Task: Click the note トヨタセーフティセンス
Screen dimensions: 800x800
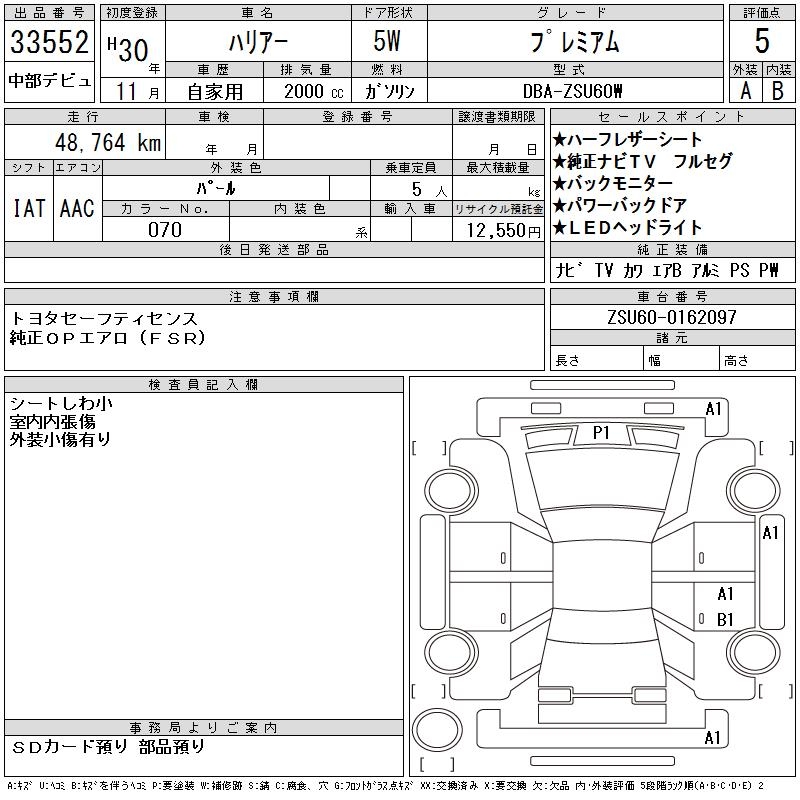Action: (x=104, y=319)
